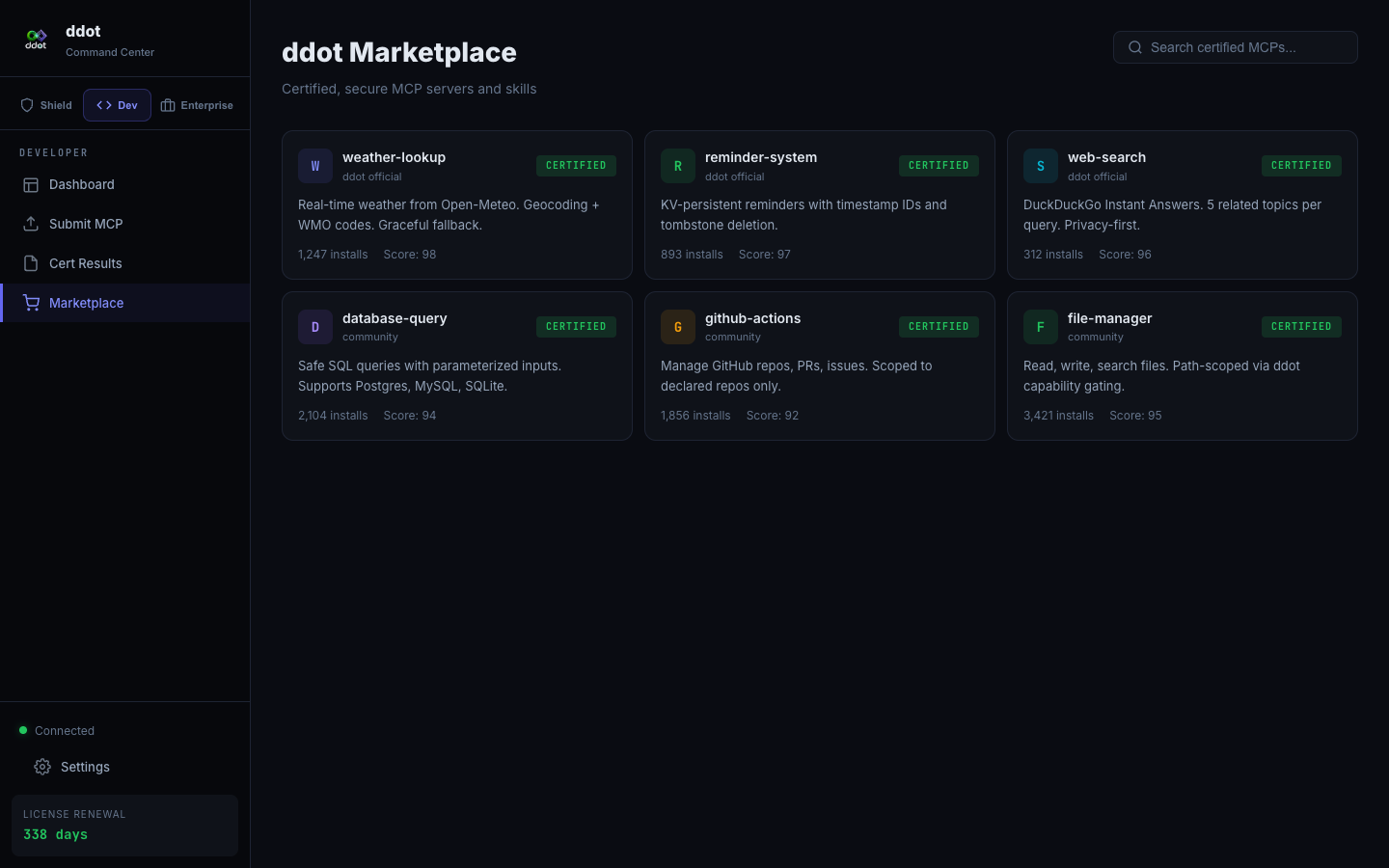The width and height of the screenshot is (1389, 868).
Task: Select the Marketplace shopping cart icon
Action: pyautogui.click(x=32, y=303)
